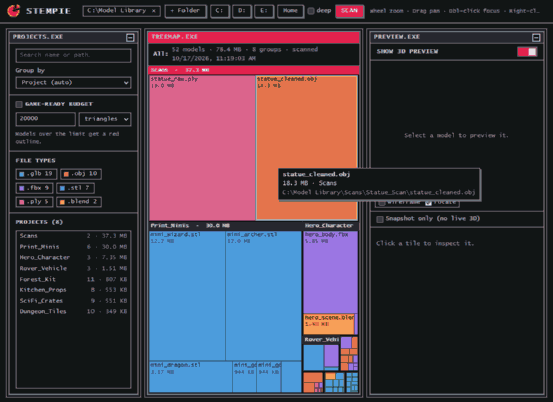Enable the deep scan checkbox
Image resolution: width=553 pixels, height=402 pixels.
point(311,11)
